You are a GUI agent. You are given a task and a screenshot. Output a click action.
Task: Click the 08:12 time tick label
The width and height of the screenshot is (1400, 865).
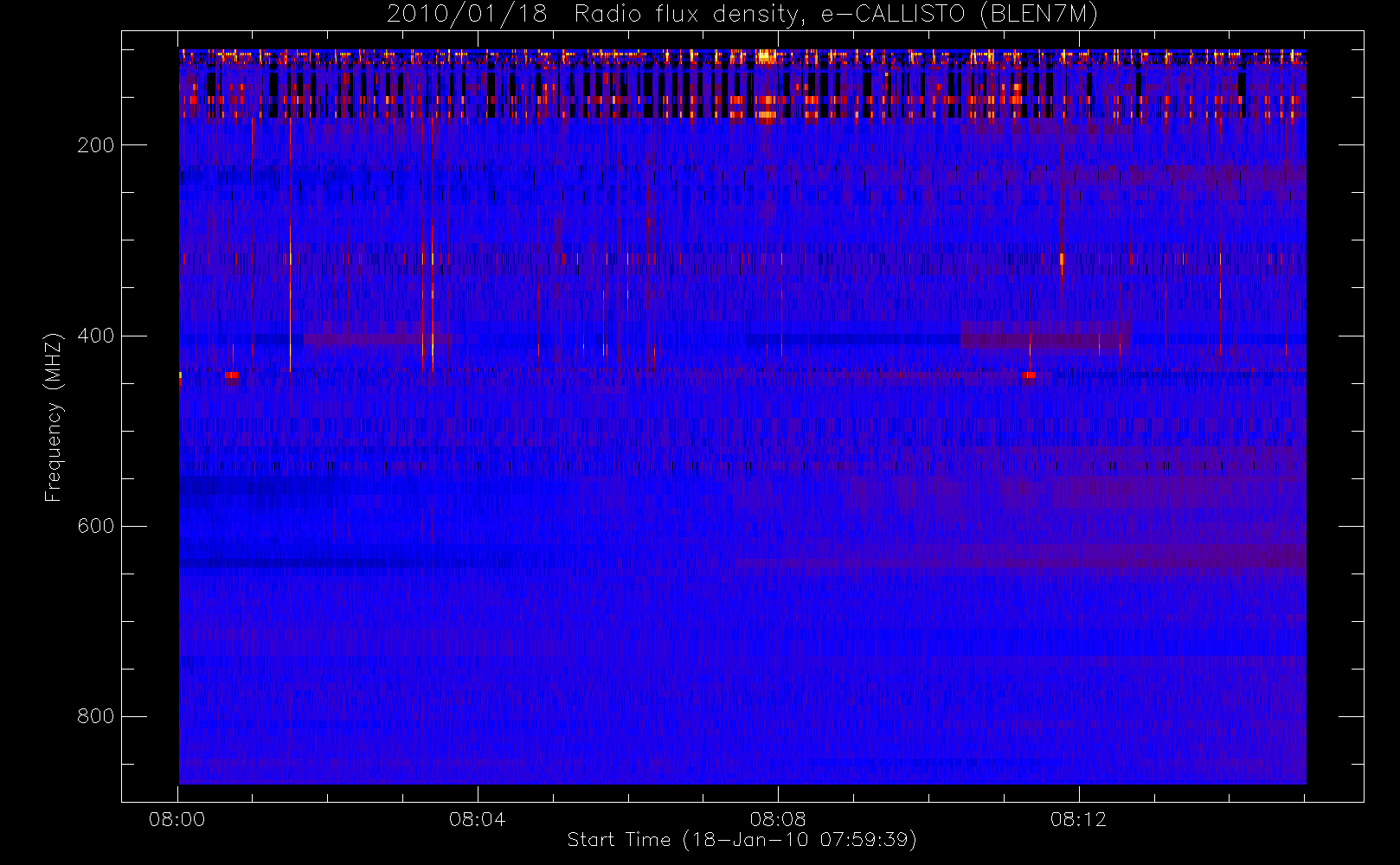point(1078,819)
